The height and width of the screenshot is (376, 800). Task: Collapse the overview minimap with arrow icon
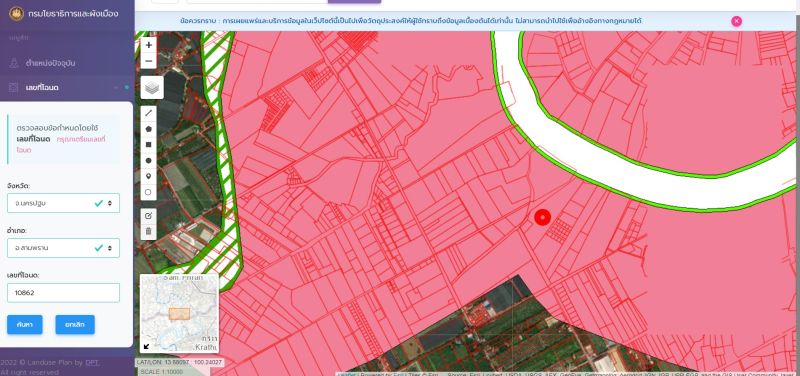(x=147, y=346)
